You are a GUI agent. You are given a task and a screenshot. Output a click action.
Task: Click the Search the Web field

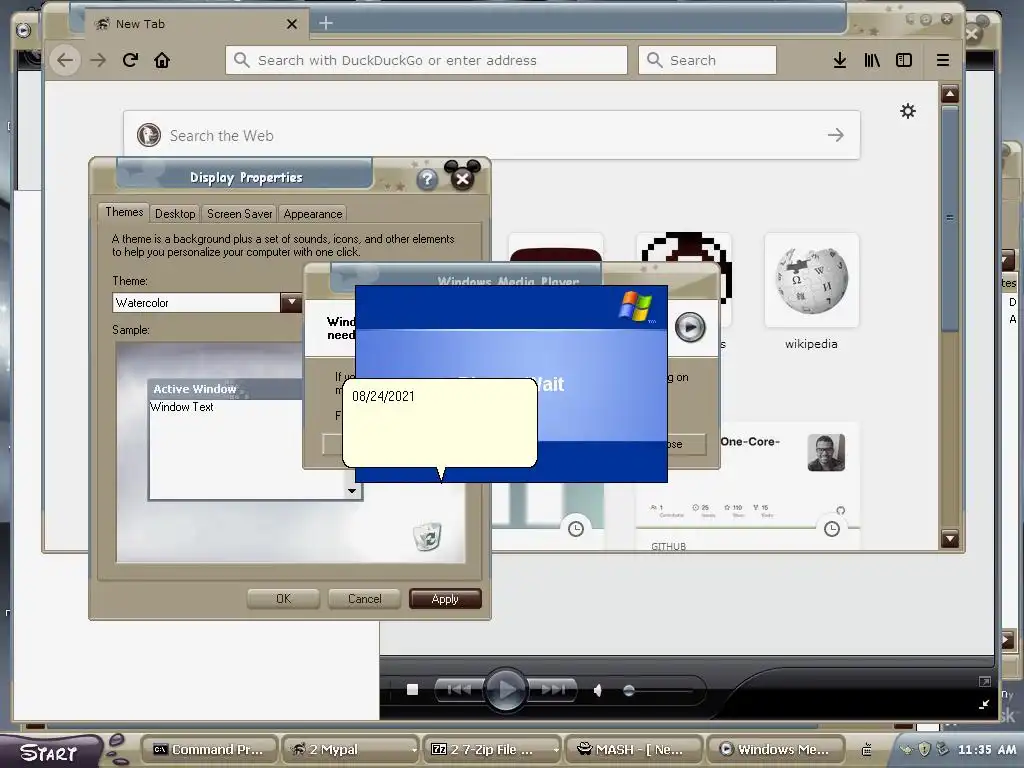click(x=491, y=135)
